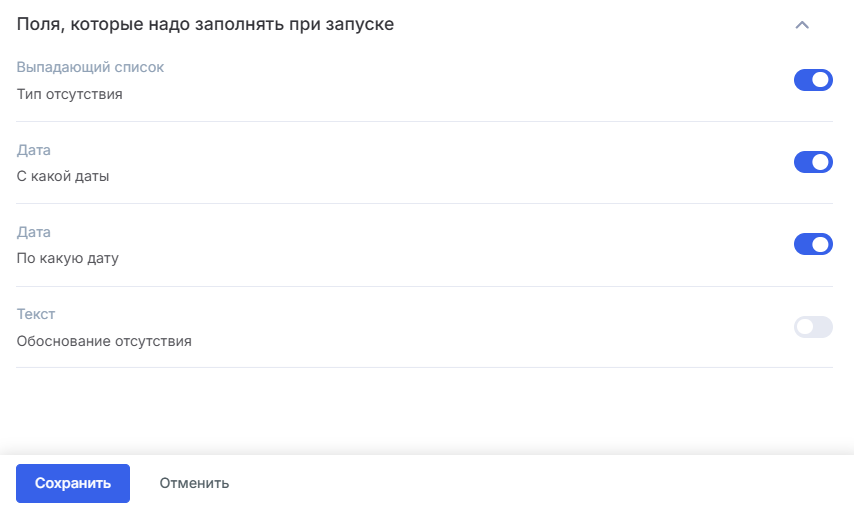The width and height of the screenshot is (854, 508).
Task: Select the 'Тип отсутствия' field name
Action: tap(70, 95)
